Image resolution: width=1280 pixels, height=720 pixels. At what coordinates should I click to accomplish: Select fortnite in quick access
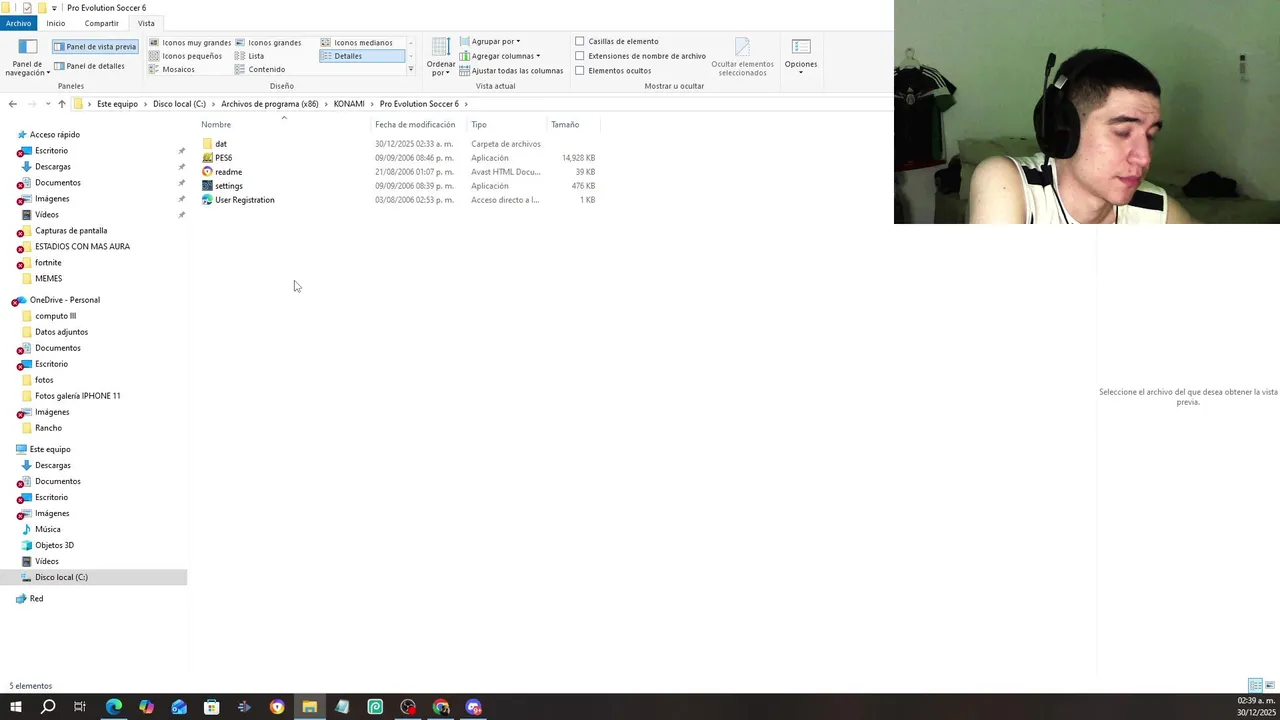48,262
